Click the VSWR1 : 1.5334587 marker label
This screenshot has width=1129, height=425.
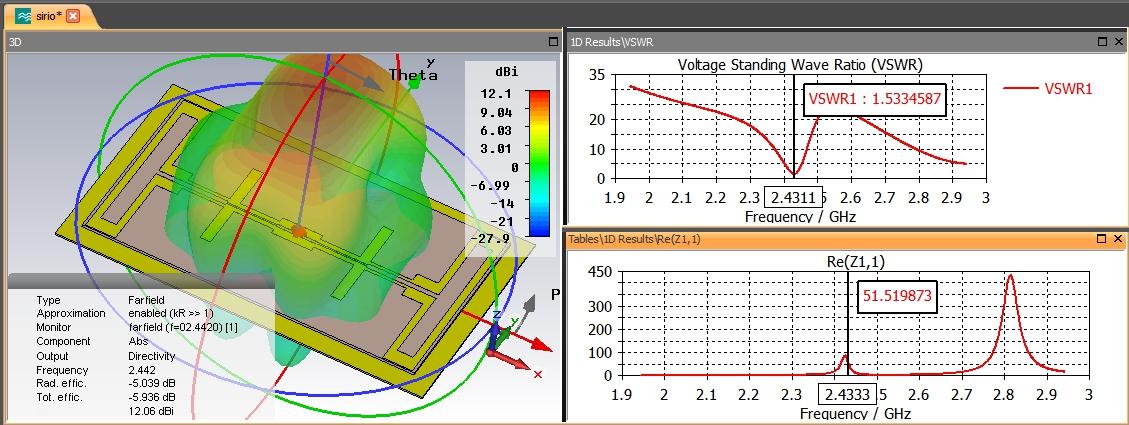[874, 99]
